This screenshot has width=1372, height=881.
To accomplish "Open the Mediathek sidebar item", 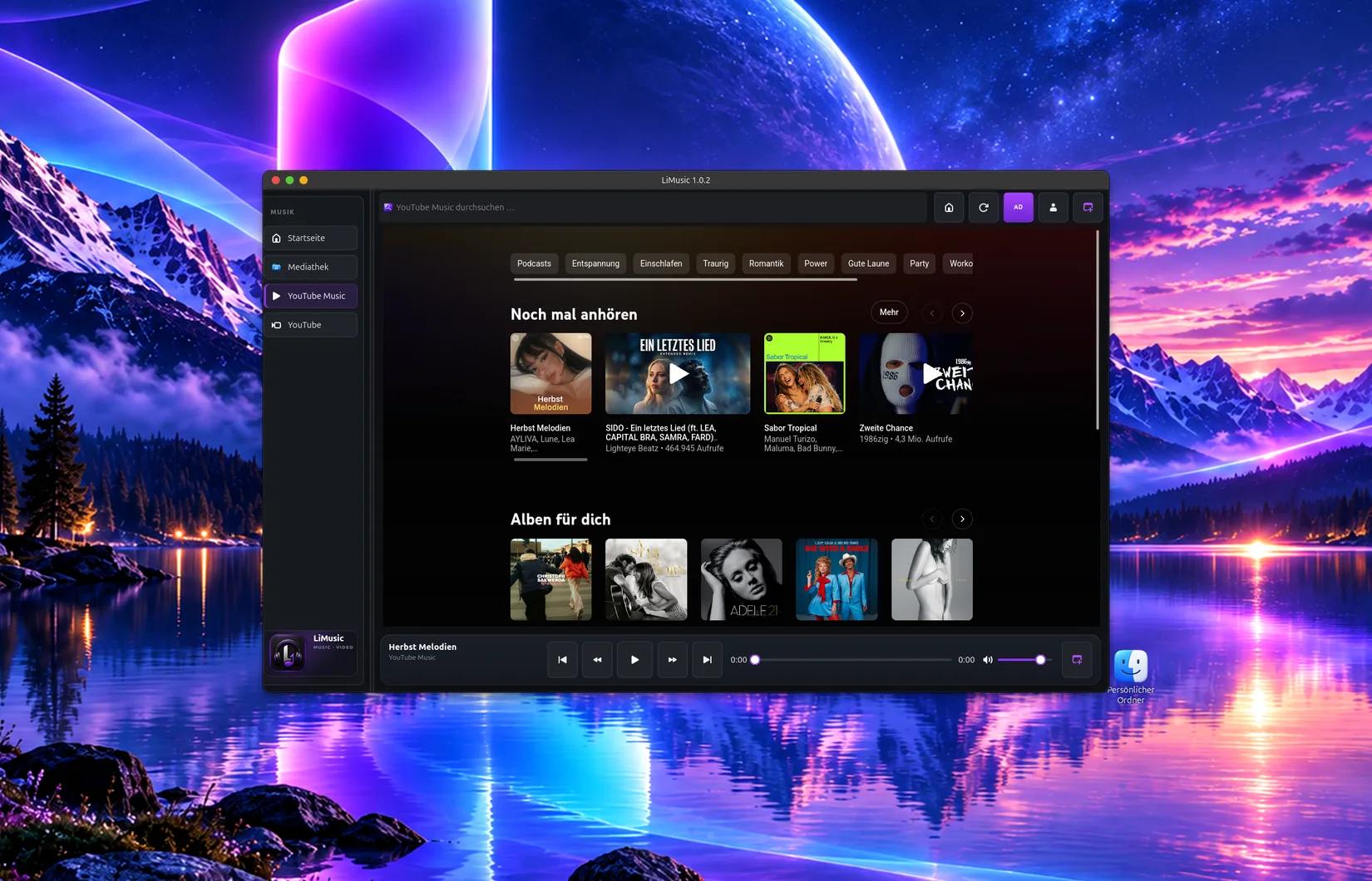I will point(311,267).
